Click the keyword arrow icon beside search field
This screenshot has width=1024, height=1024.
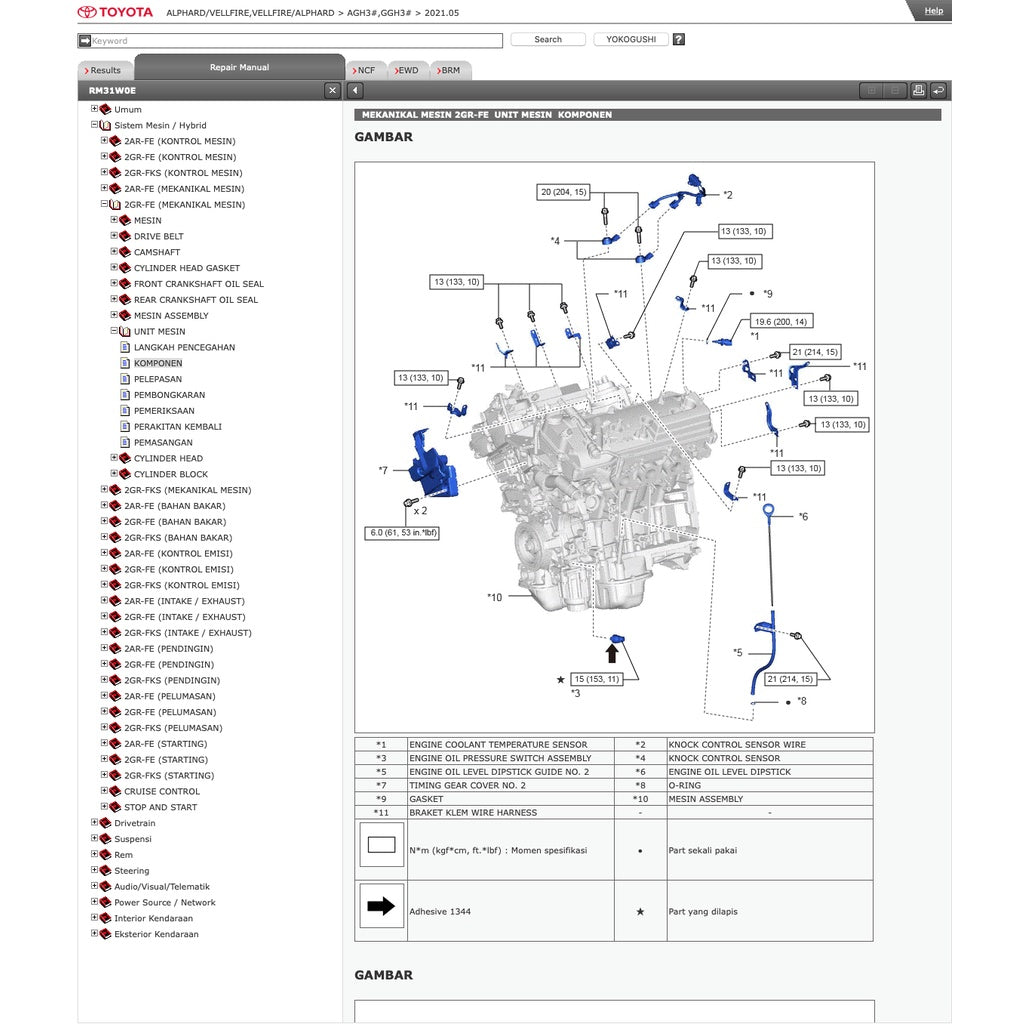(85, 41)
